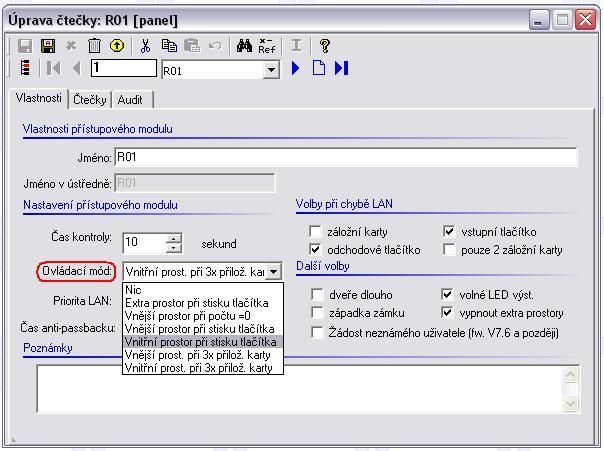Viewport: 604px width, 451px height.
Task: Click the question mark help icon
Action: (325, 46)
